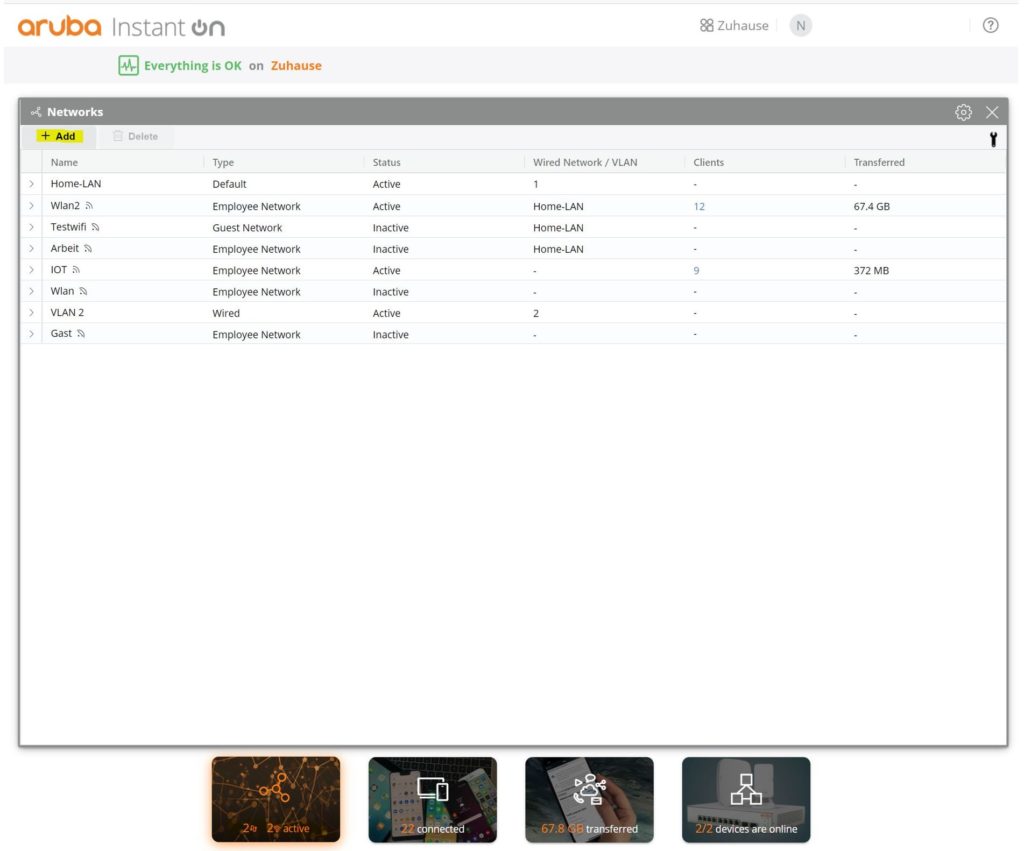Click the 372 MB transferred value

[x=871, y=270]
